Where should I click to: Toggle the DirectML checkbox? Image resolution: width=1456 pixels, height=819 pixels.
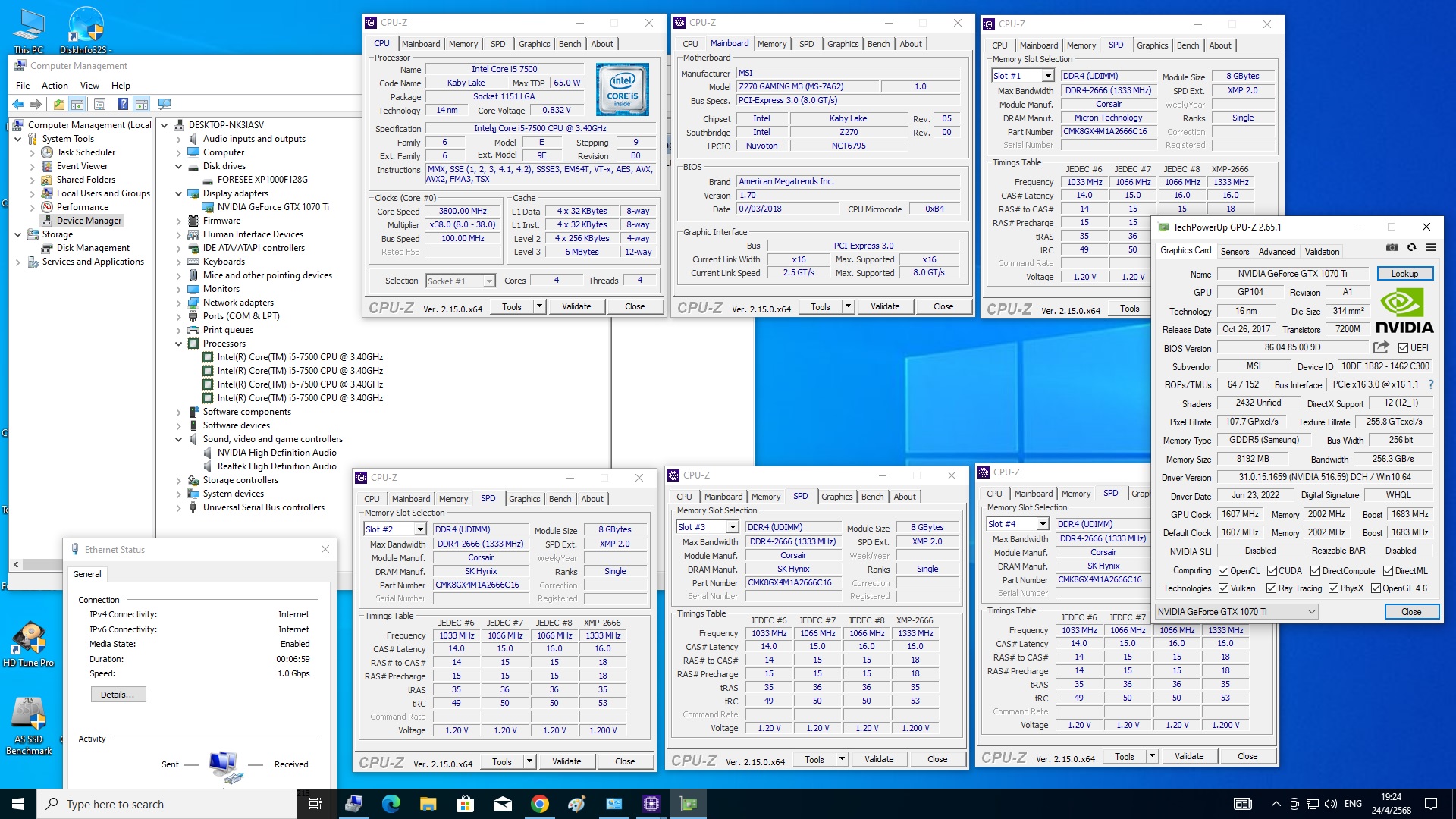pos(1388,571)
